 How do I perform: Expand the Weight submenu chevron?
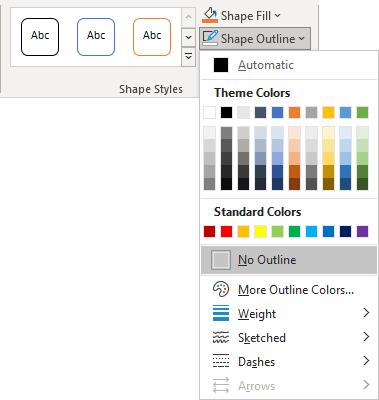(x=366, y=313)
